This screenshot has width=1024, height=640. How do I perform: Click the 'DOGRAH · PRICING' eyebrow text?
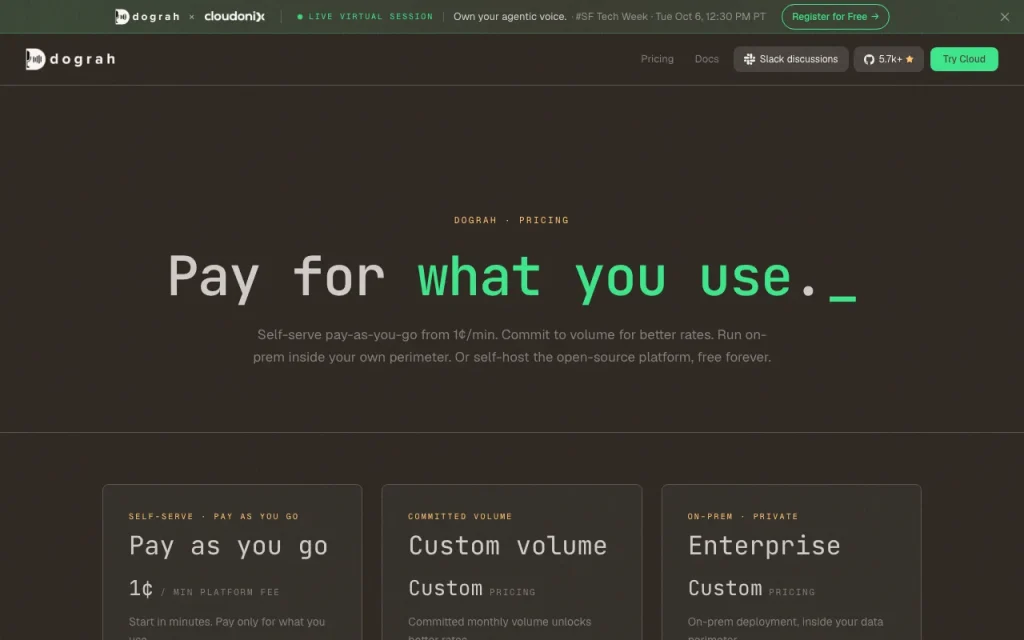click(x=511, y=220)
